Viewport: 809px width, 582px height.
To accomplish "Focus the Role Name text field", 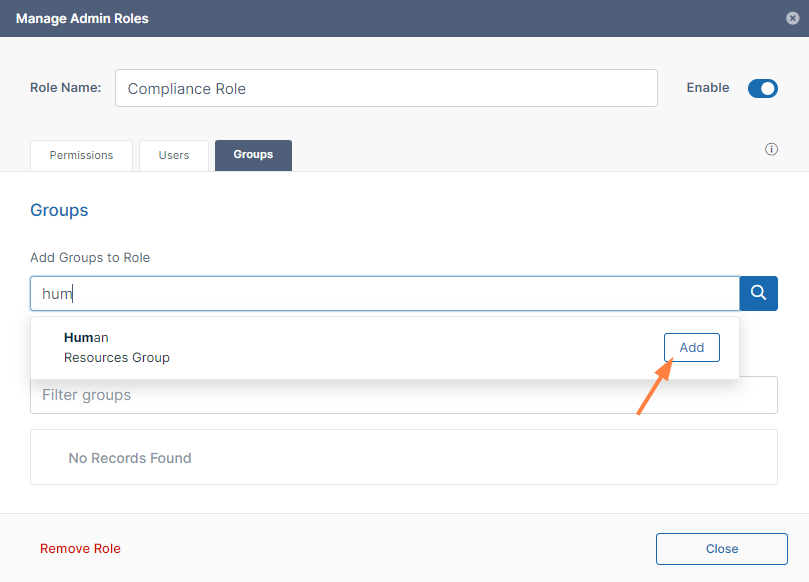I will (x=386, y=88).
